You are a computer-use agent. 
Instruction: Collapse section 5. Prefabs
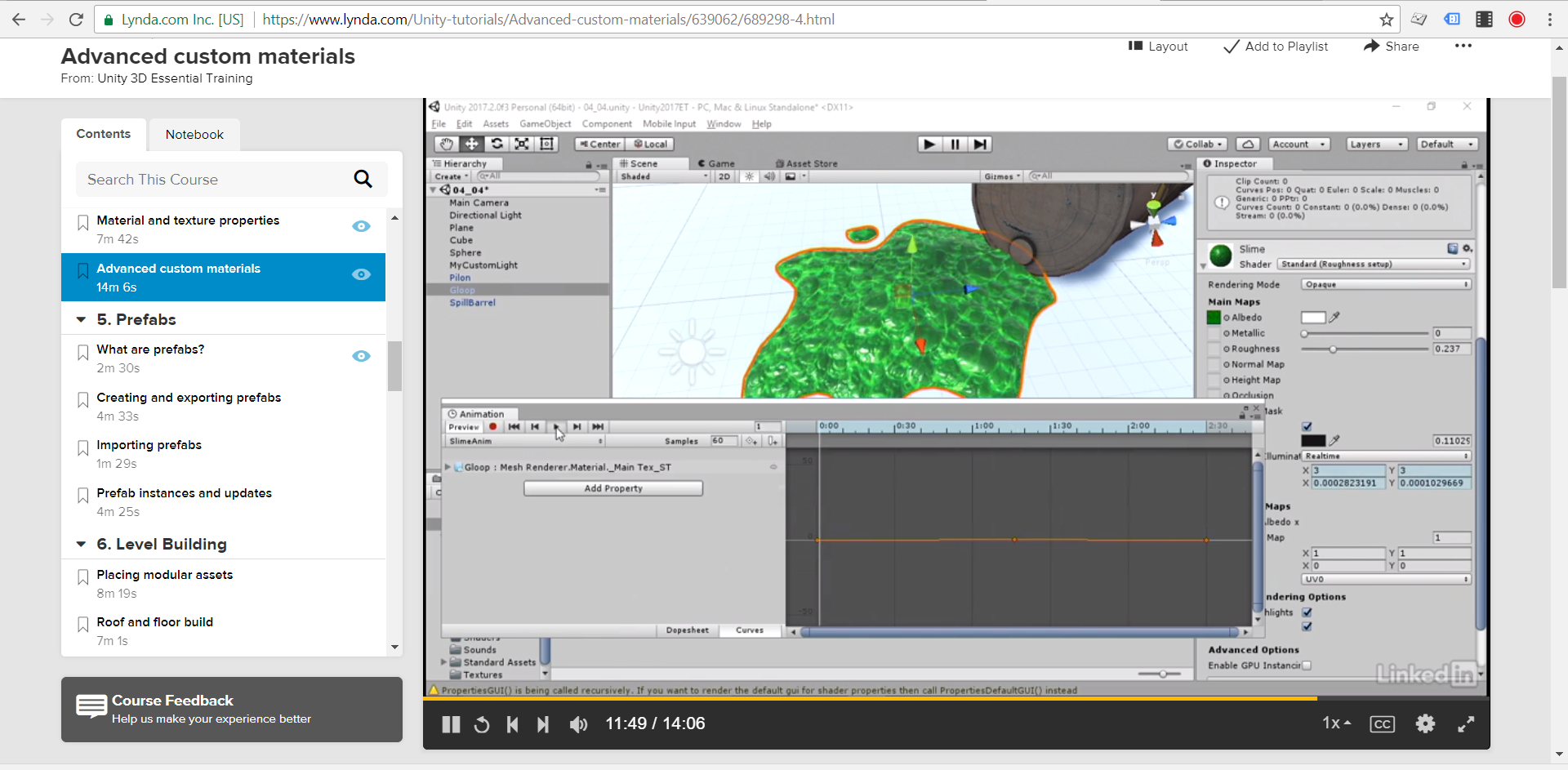(x=81, y=319)
